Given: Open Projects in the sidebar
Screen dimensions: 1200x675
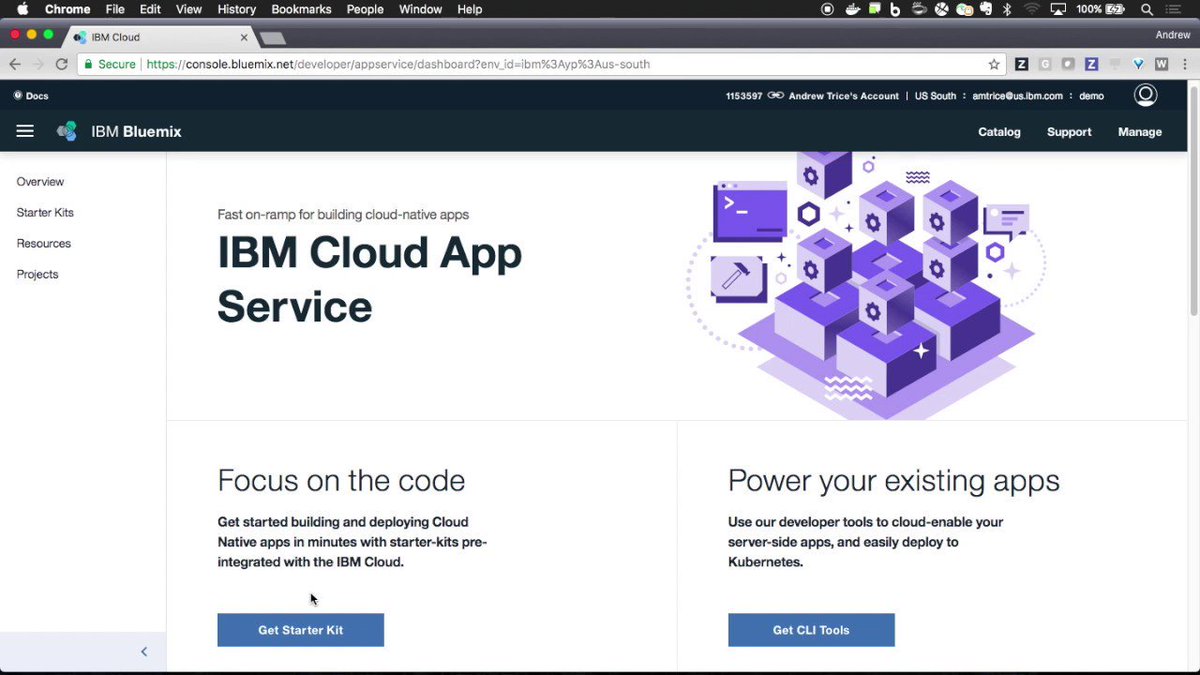Looking at the screenshot, I should 38,275.
